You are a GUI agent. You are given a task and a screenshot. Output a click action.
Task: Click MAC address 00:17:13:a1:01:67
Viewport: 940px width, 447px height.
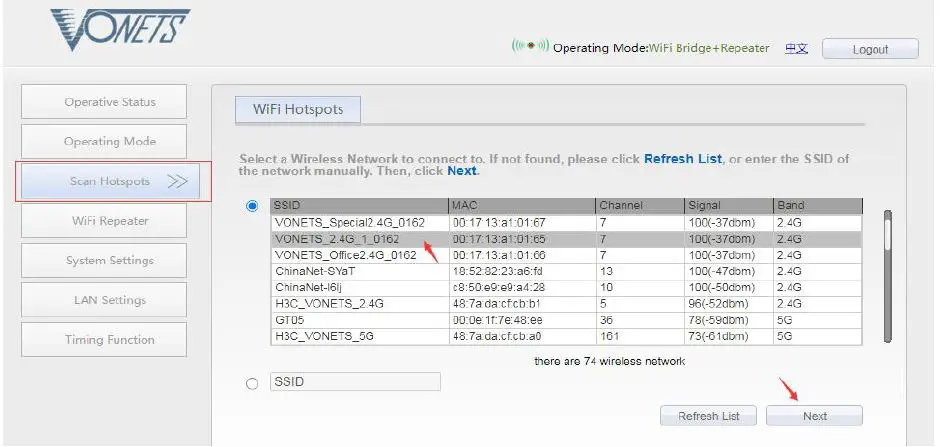499,223
